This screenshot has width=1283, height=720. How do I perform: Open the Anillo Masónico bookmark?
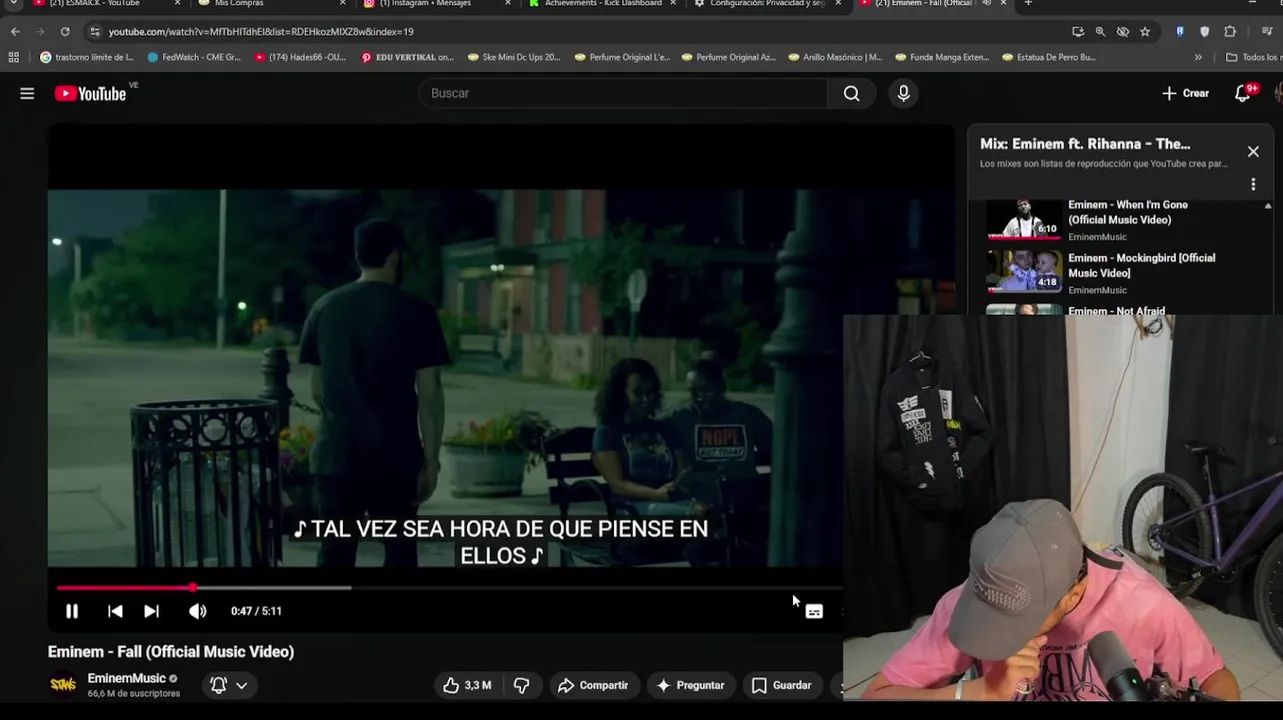[x=835, y=57]
